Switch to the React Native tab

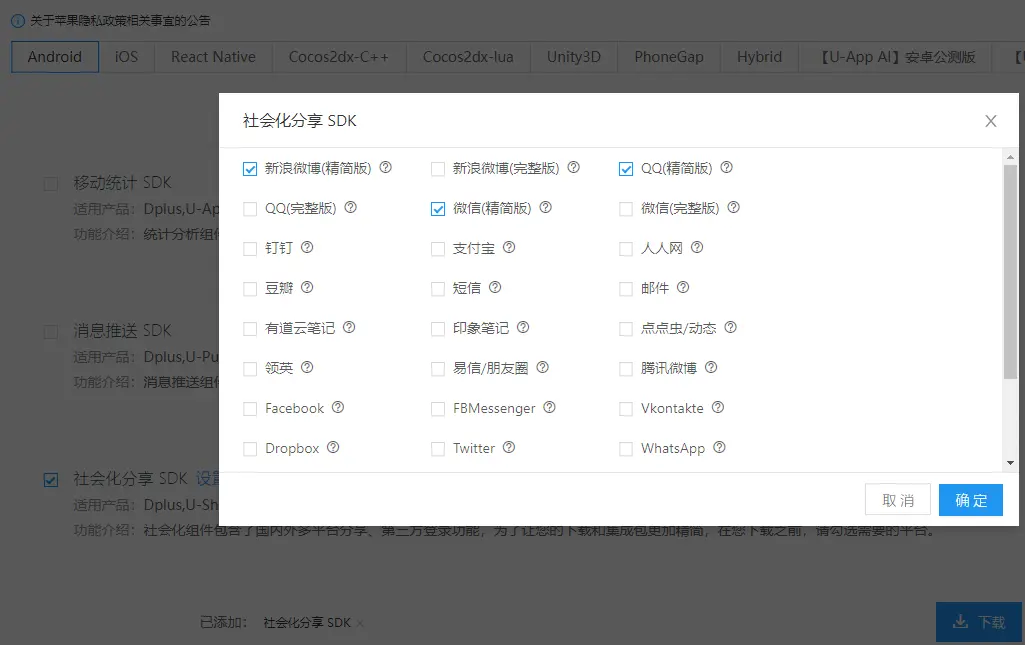(213, 57)
